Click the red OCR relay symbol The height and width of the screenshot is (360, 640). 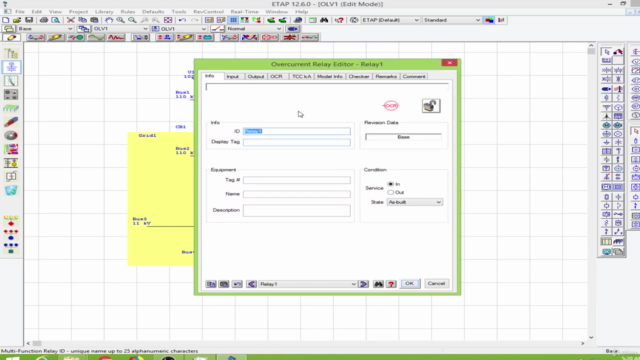pos(391,106)
